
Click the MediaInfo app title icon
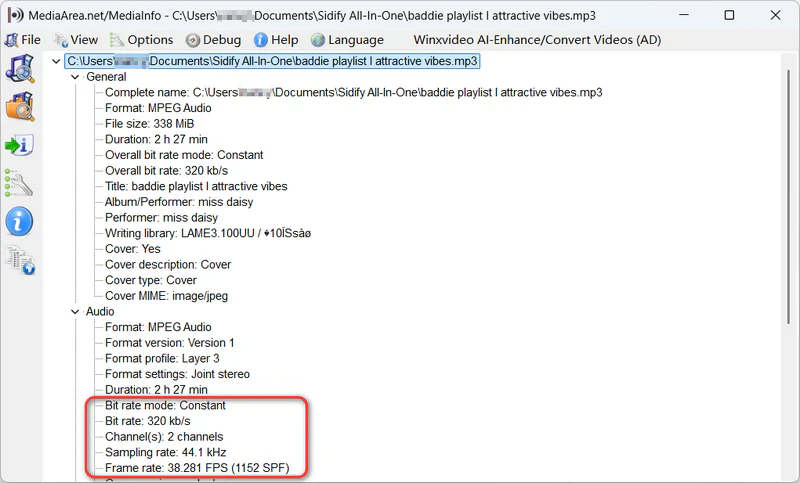click(15, 15)
